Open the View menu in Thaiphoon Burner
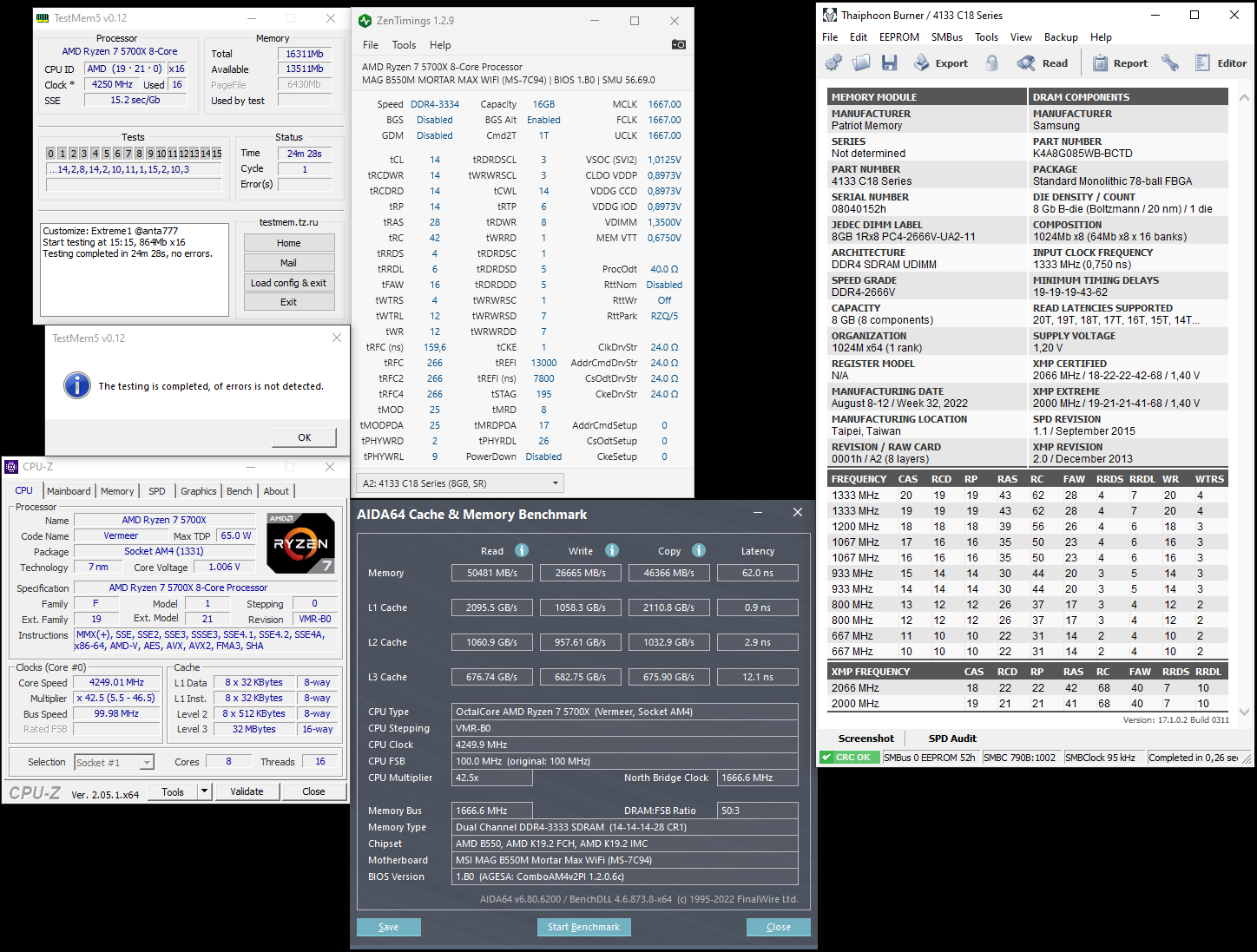The height and width of the screenshot is (952, 1257). coord(1021,37)
